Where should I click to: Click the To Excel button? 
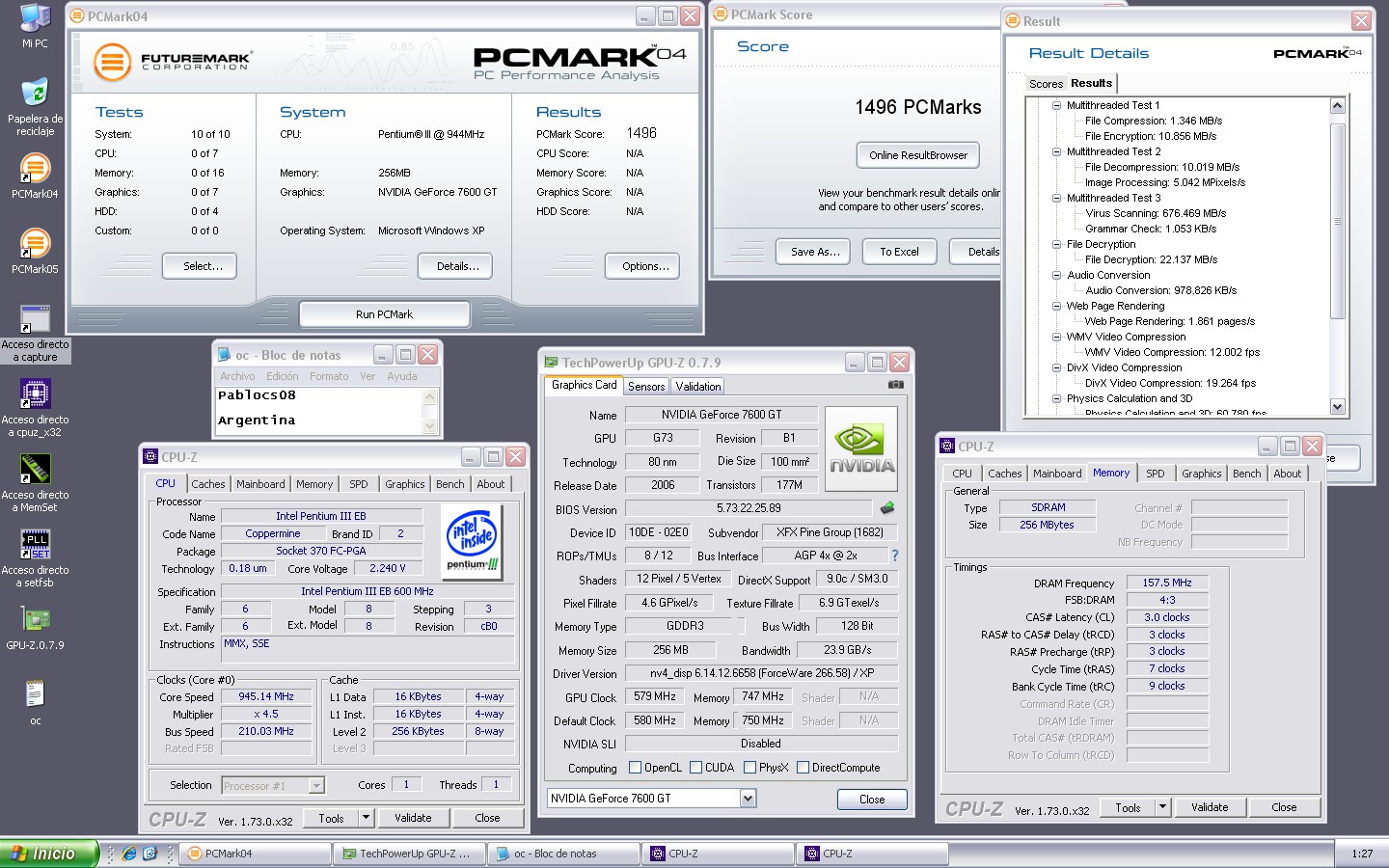coord(899,252)
